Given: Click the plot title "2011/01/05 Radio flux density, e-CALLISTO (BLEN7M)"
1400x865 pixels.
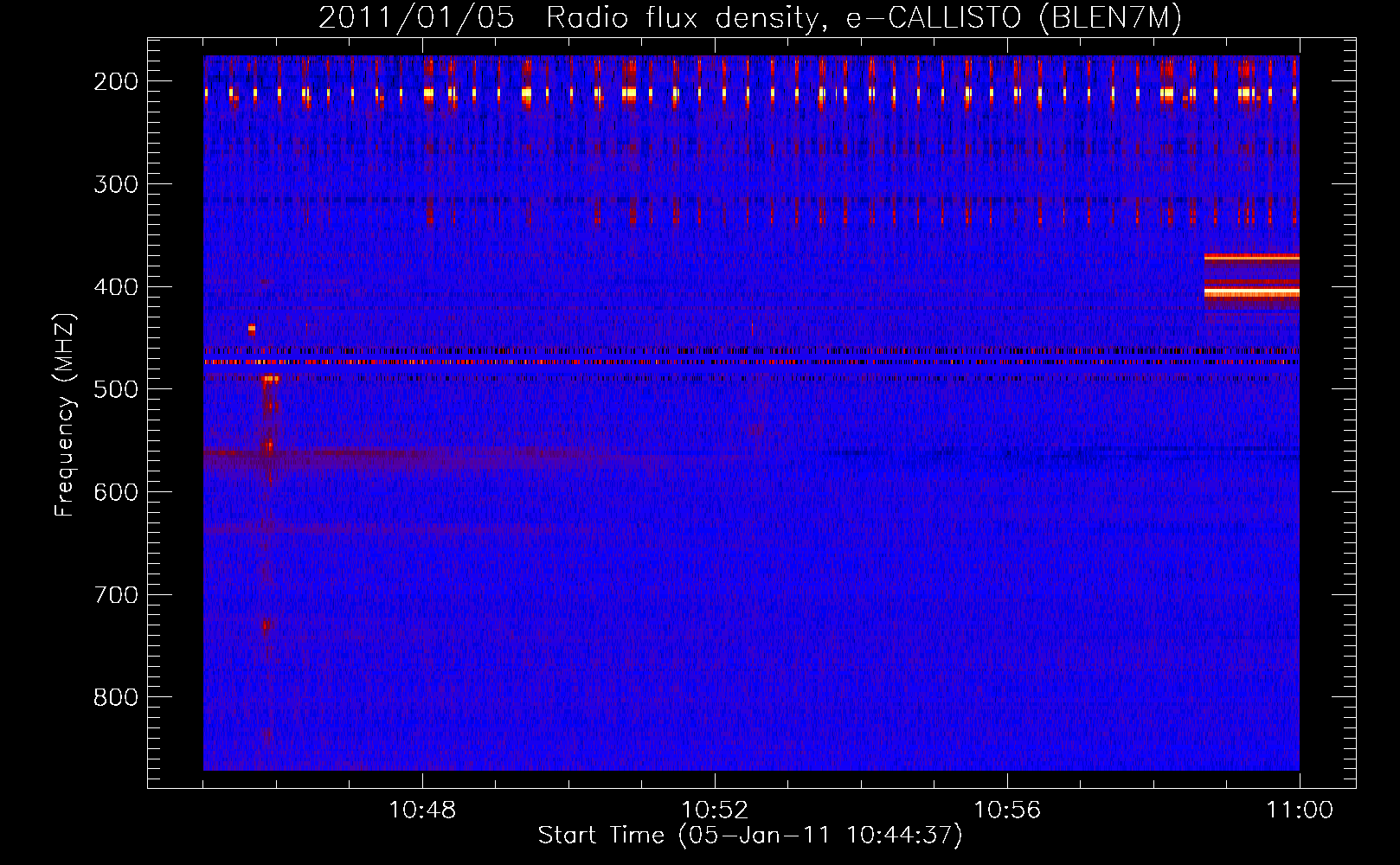Looking at the screenshot, I should (x=749, y=17).
